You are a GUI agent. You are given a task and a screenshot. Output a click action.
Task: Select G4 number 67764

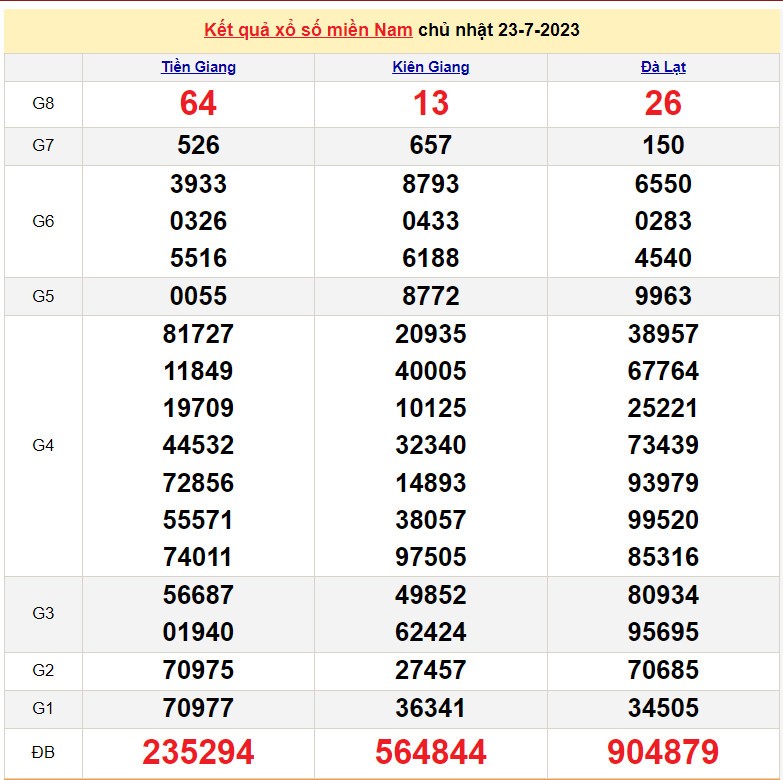coord(663,371)
